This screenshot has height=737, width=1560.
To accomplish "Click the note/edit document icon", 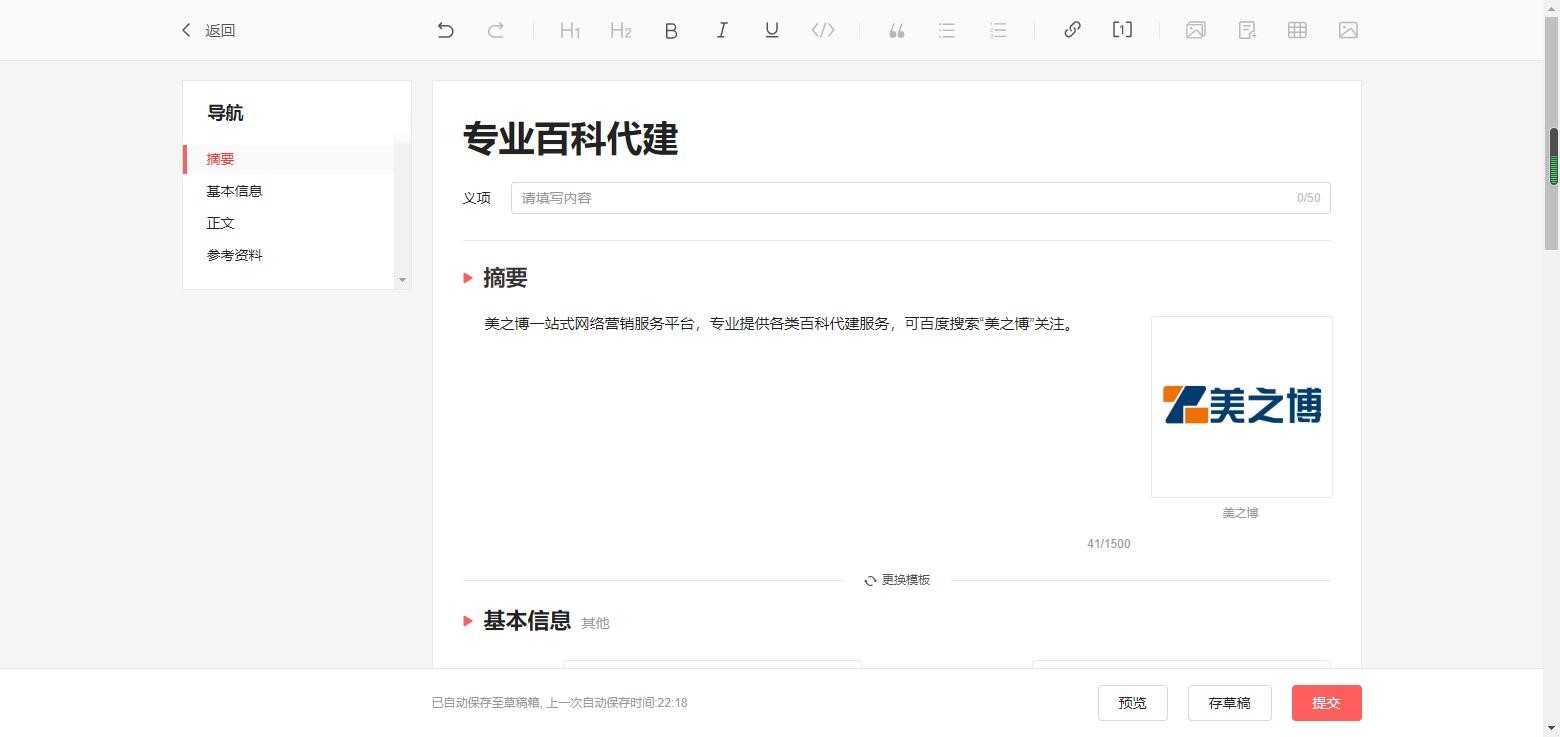I will coord(1247,30).
